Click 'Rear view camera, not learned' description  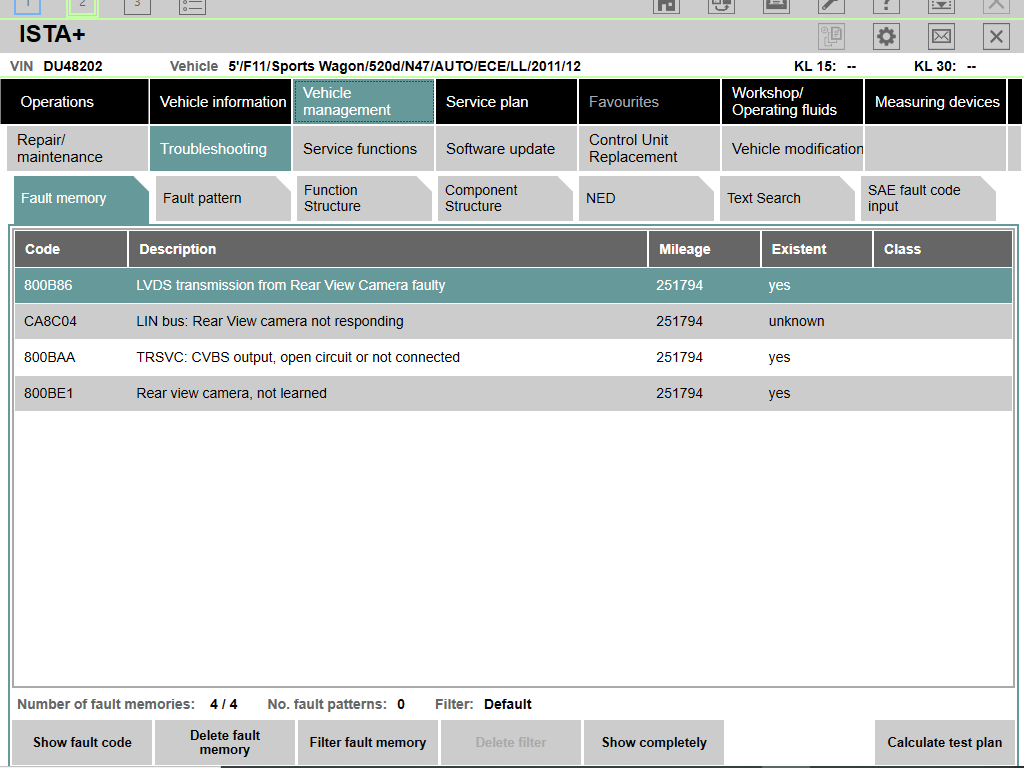click(x=231, y=393)
